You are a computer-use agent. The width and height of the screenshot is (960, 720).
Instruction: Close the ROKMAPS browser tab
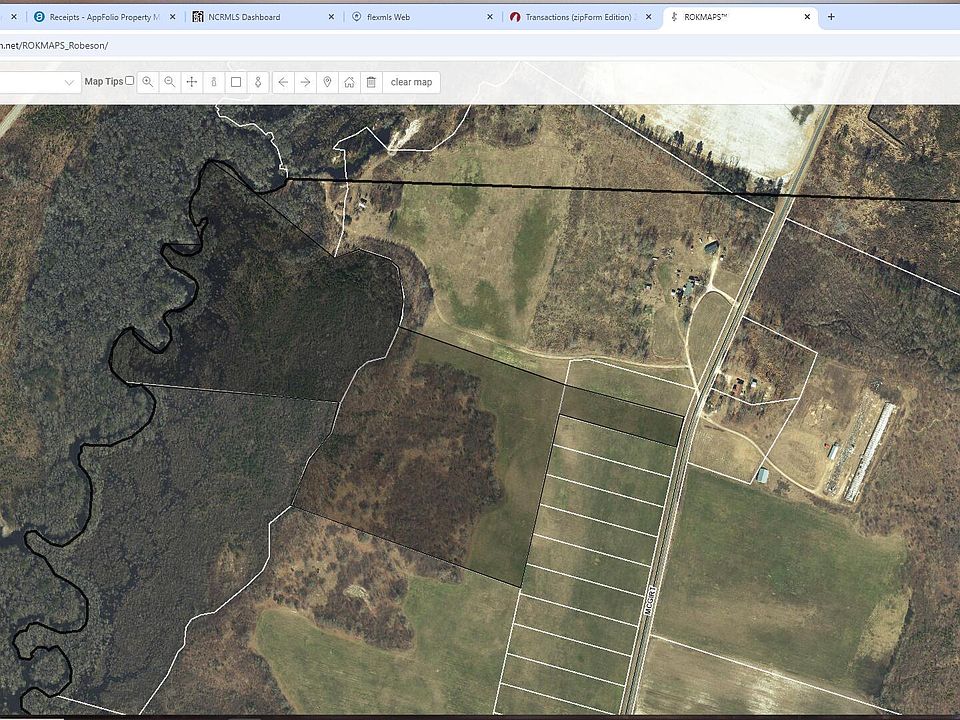(807, 17)
